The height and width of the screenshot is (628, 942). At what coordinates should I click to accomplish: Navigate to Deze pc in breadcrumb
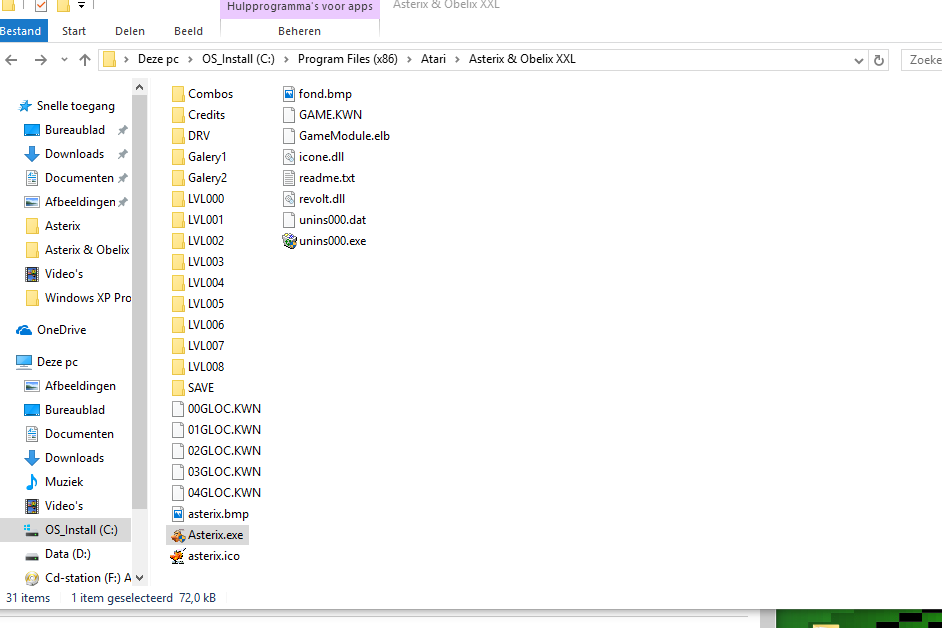point(159,59)
